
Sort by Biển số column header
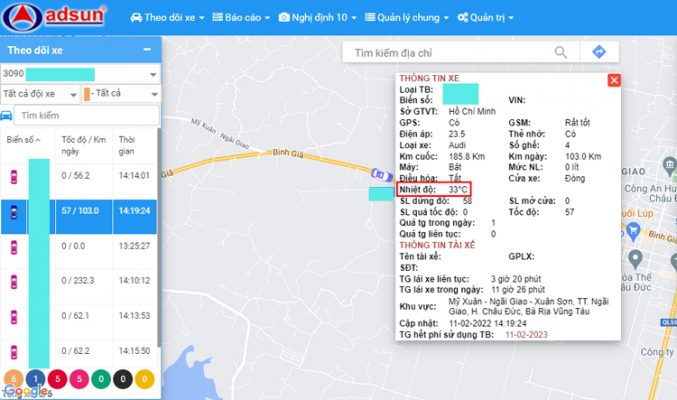click(24, 140)
